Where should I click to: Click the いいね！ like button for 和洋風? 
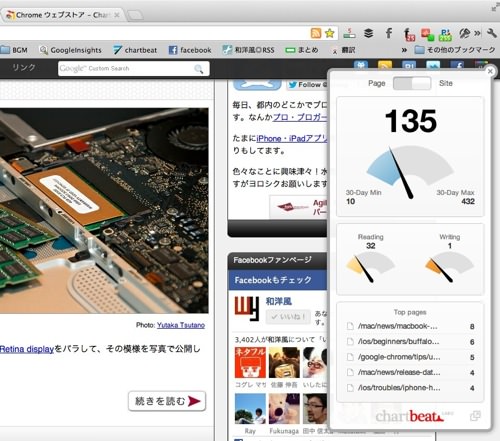(x=288, y=317)
